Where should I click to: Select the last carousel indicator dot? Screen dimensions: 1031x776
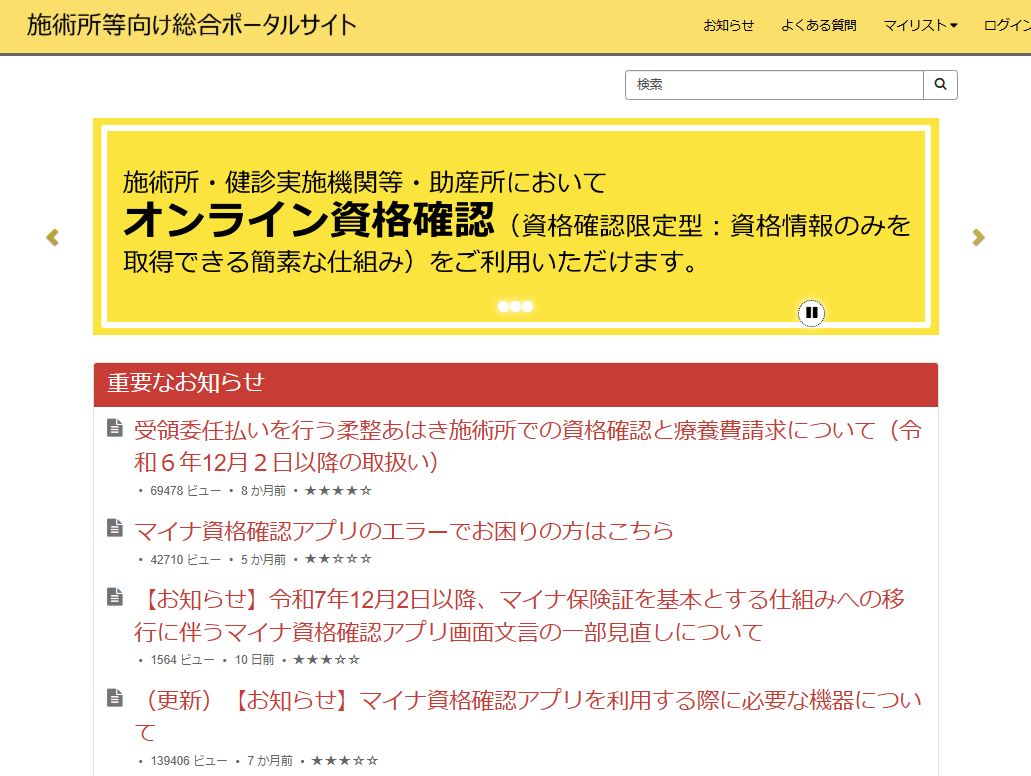click(x=528, y=307)
